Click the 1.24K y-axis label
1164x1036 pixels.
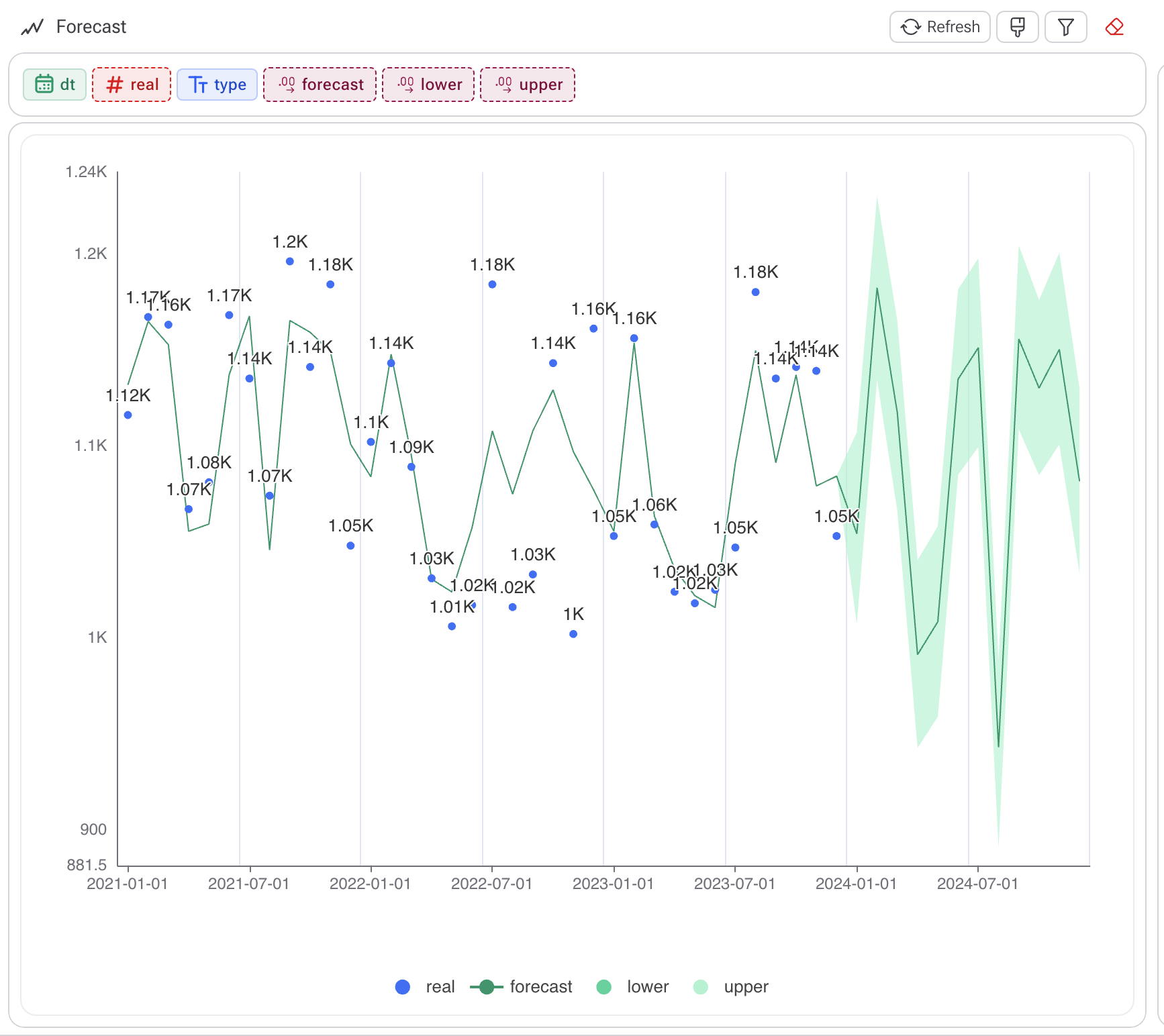click(x=86, y=172)
